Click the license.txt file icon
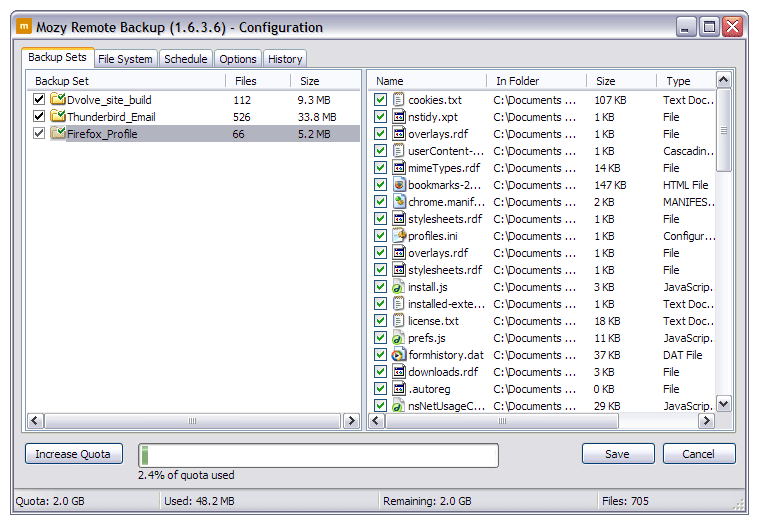The width and height of the screenshot is (759, 525). tap(398, 320)
